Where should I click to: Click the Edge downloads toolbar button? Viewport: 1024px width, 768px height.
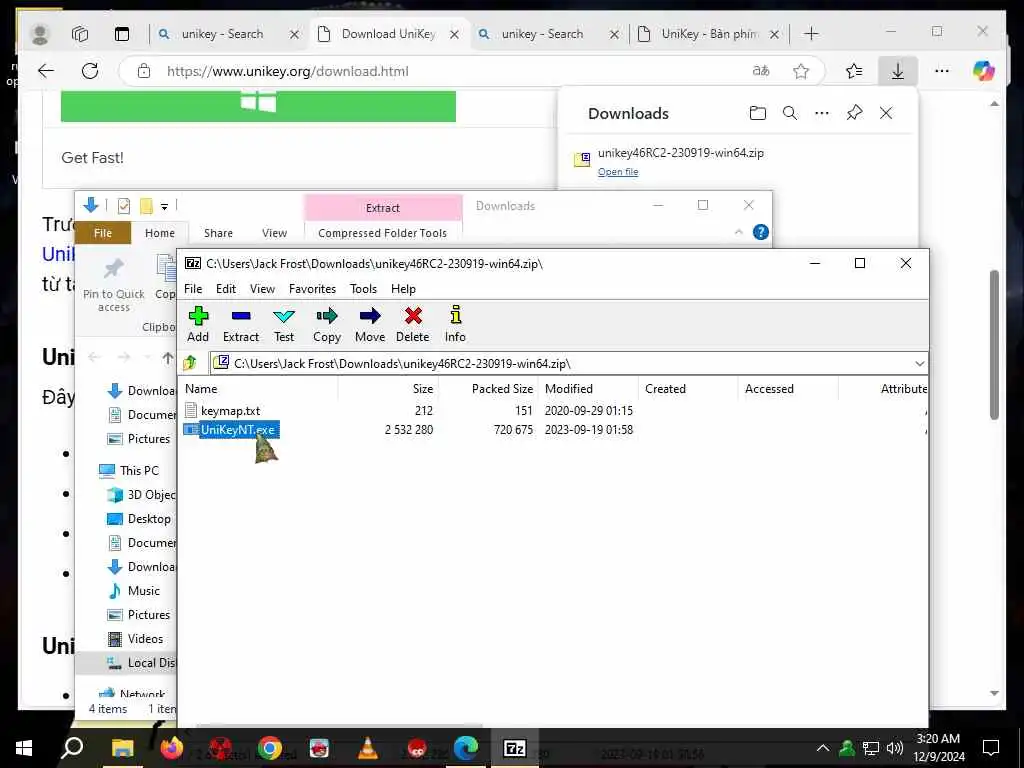coord(897,71)
